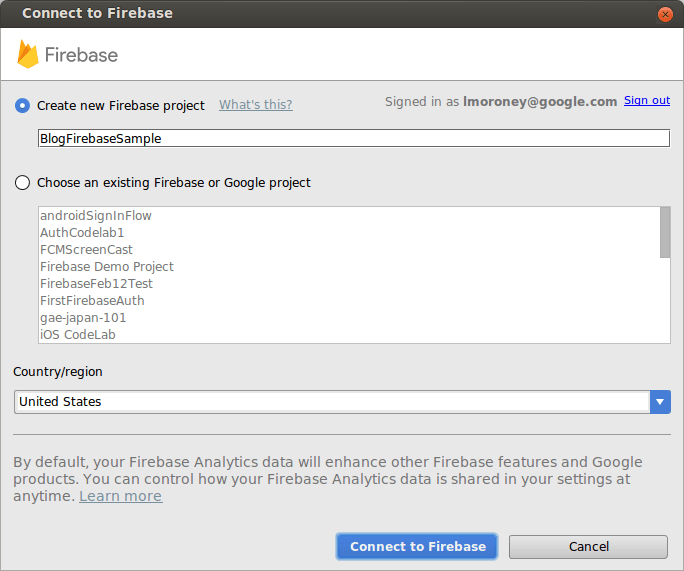Select Create new Firebase project option
Viewport: 684px width, 571px height.
(22, 105)
